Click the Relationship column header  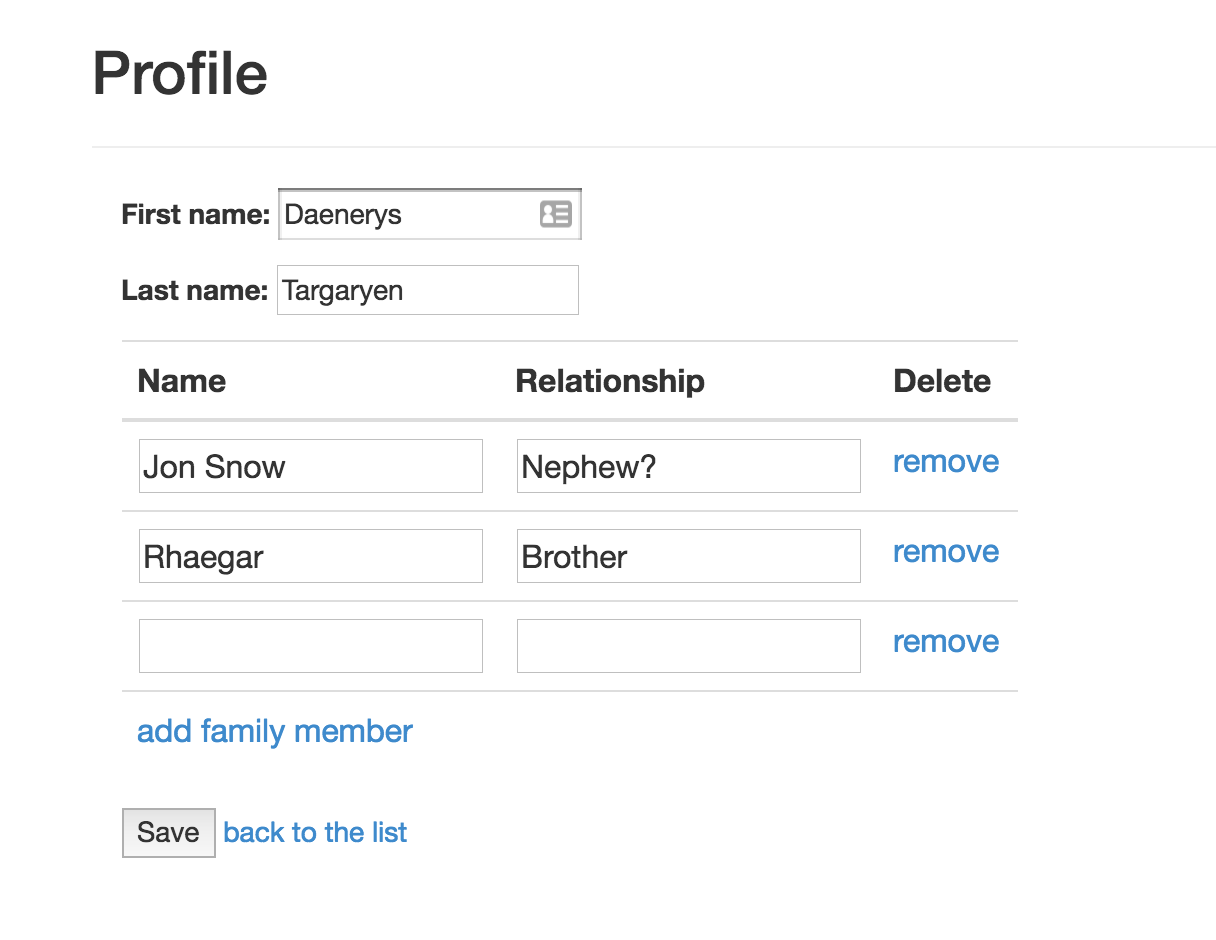(610, 381)
